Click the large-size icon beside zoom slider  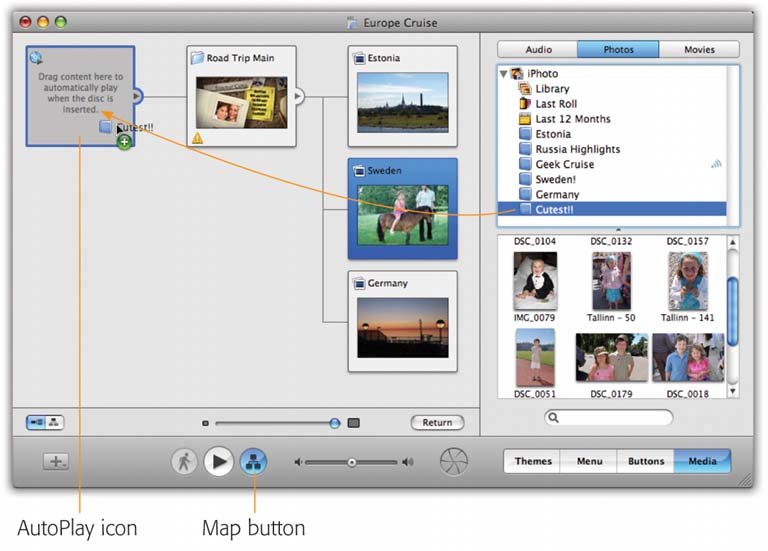[x=353, y=423]
